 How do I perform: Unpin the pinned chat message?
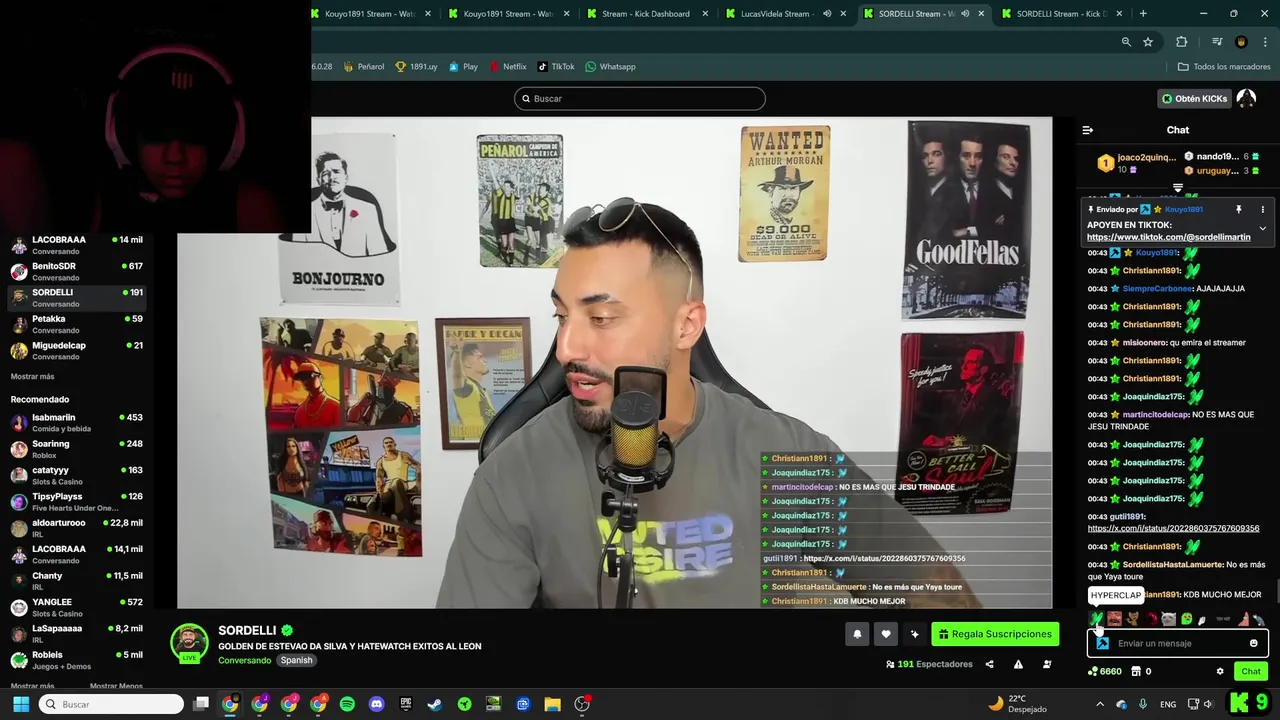coord(1238,210)
